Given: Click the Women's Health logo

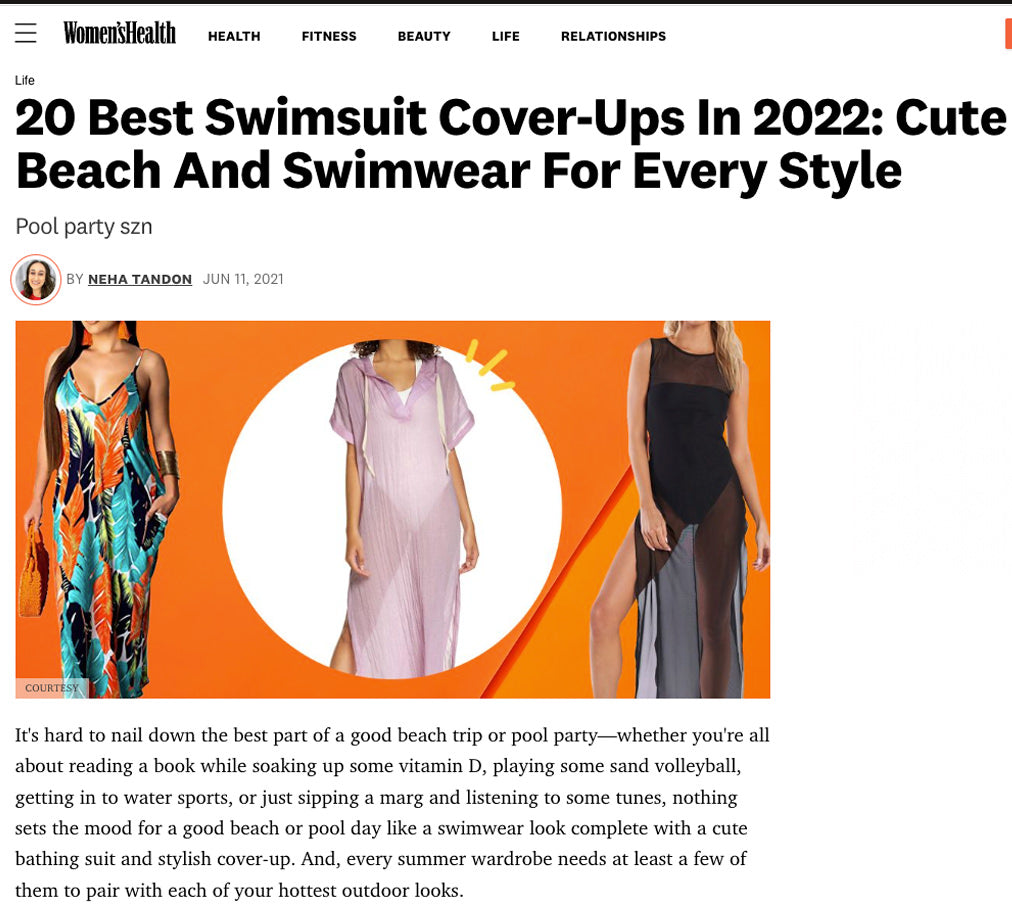Looking at the screenshot, I should 119,34.
